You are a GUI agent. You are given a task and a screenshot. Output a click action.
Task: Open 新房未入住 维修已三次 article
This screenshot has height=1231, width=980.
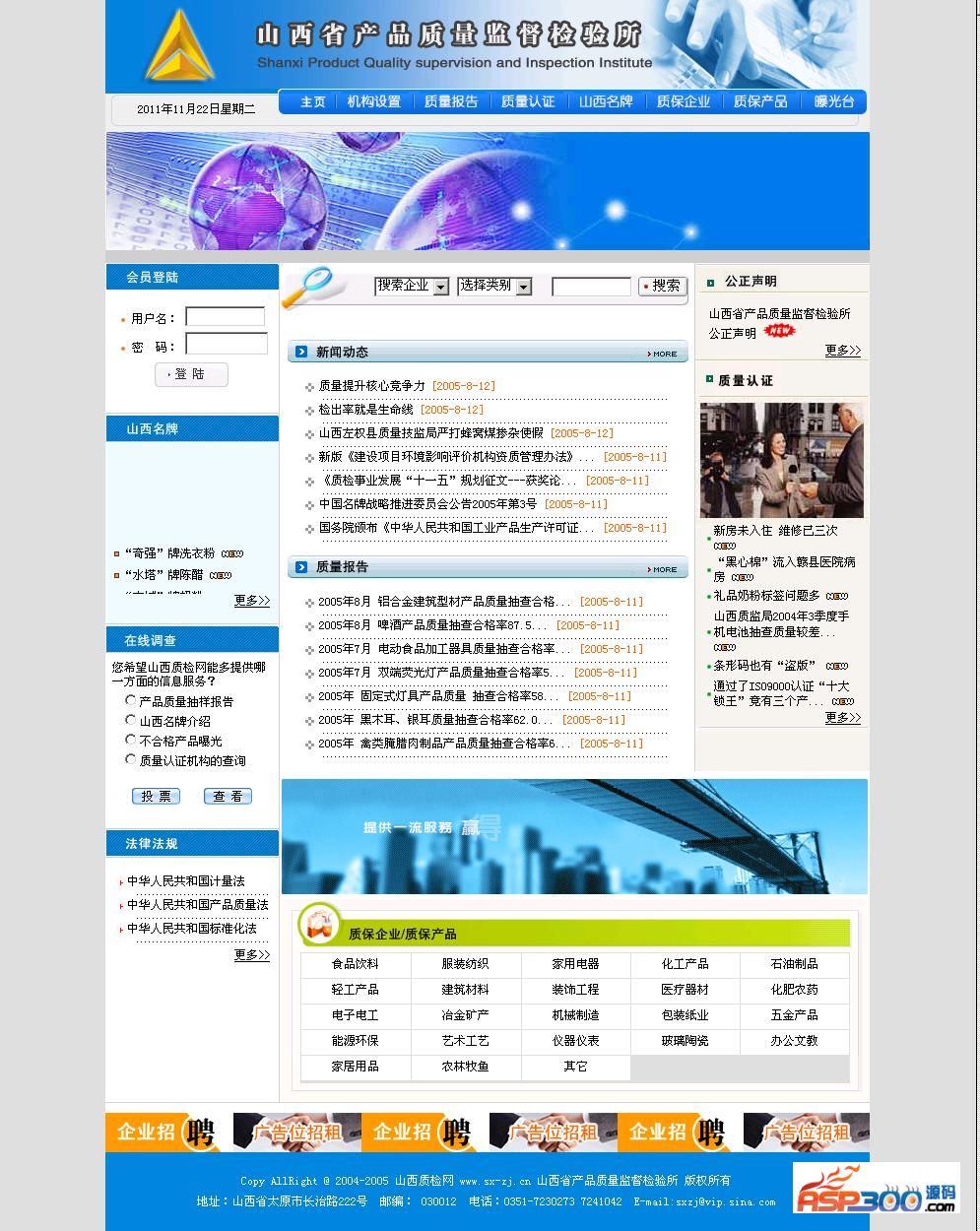click(x=775, y=531)
